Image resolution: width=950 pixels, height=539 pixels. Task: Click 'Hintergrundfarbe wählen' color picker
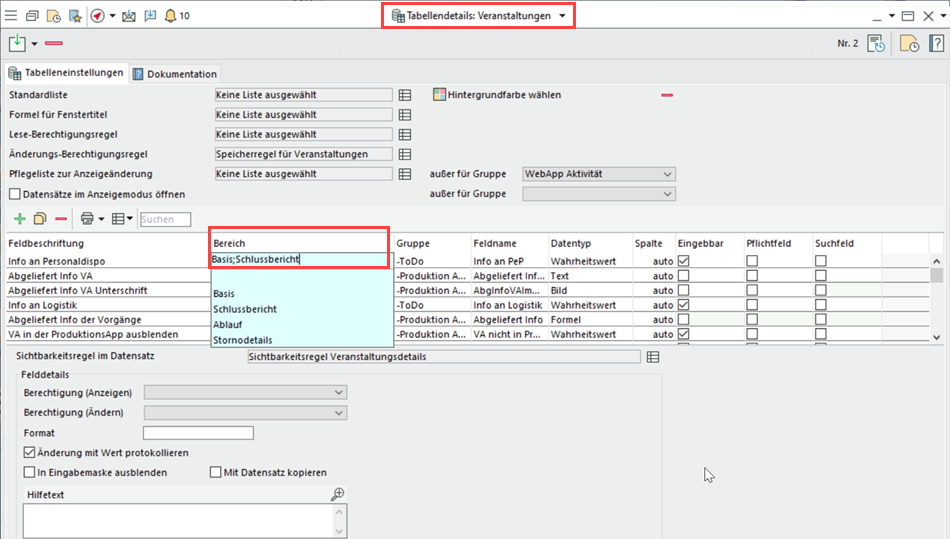497,95
